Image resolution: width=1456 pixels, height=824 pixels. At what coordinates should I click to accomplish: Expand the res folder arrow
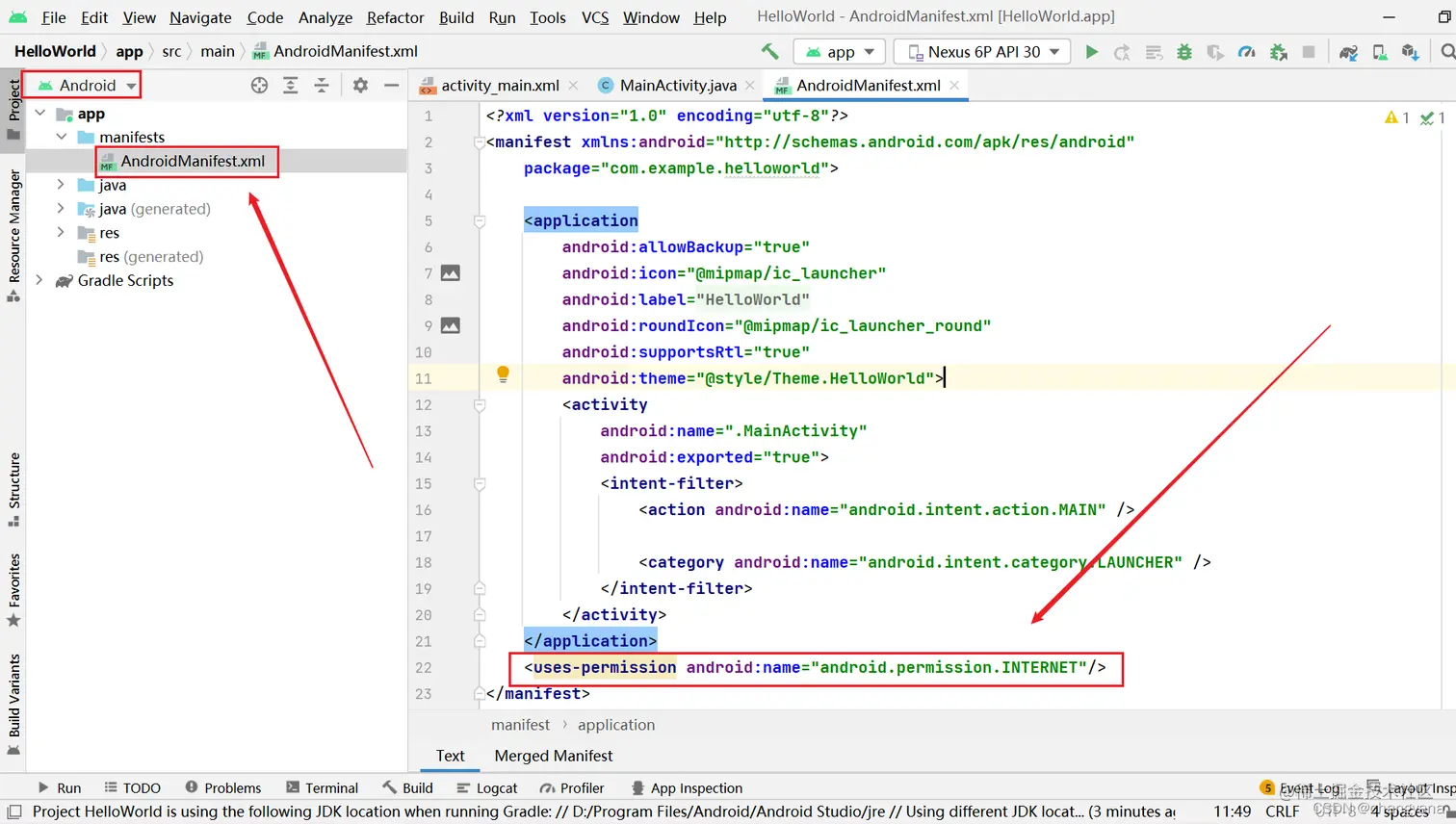[61, 233]
